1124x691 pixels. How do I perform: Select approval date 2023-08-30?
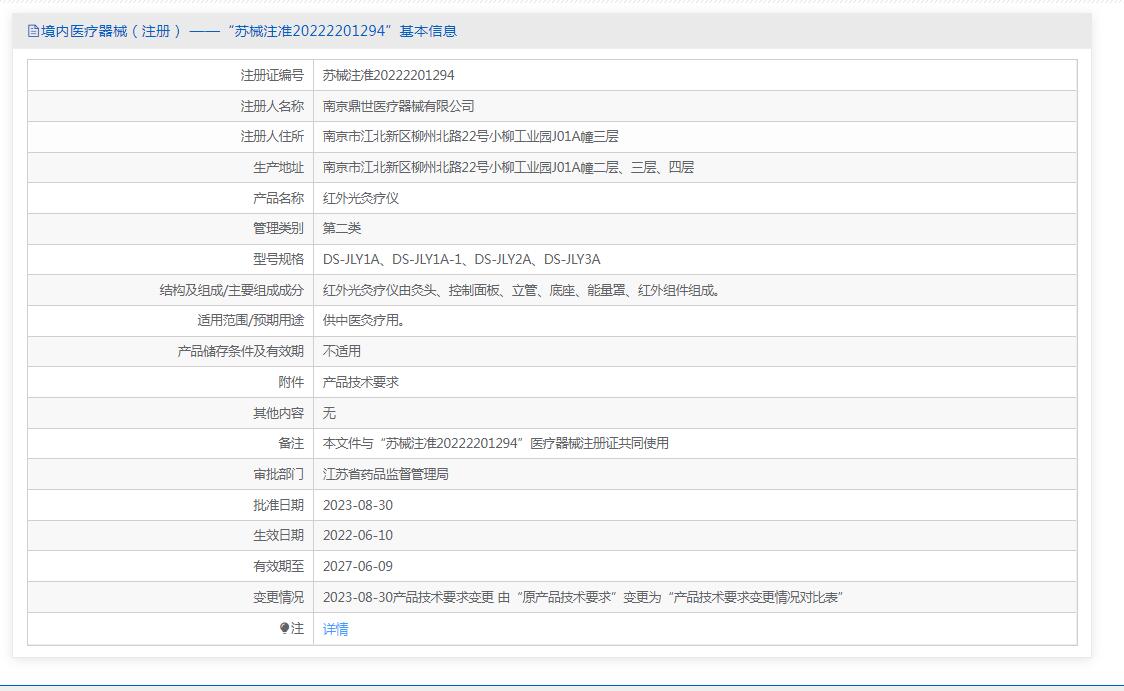click(x=358, y=505)
